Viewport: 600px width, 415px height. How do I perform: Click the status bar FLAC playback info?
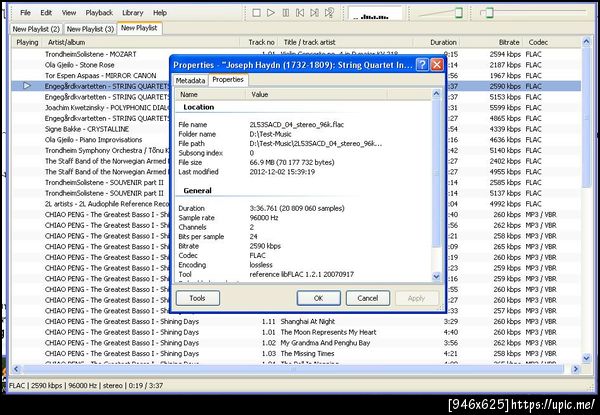[x=85, y=386]
